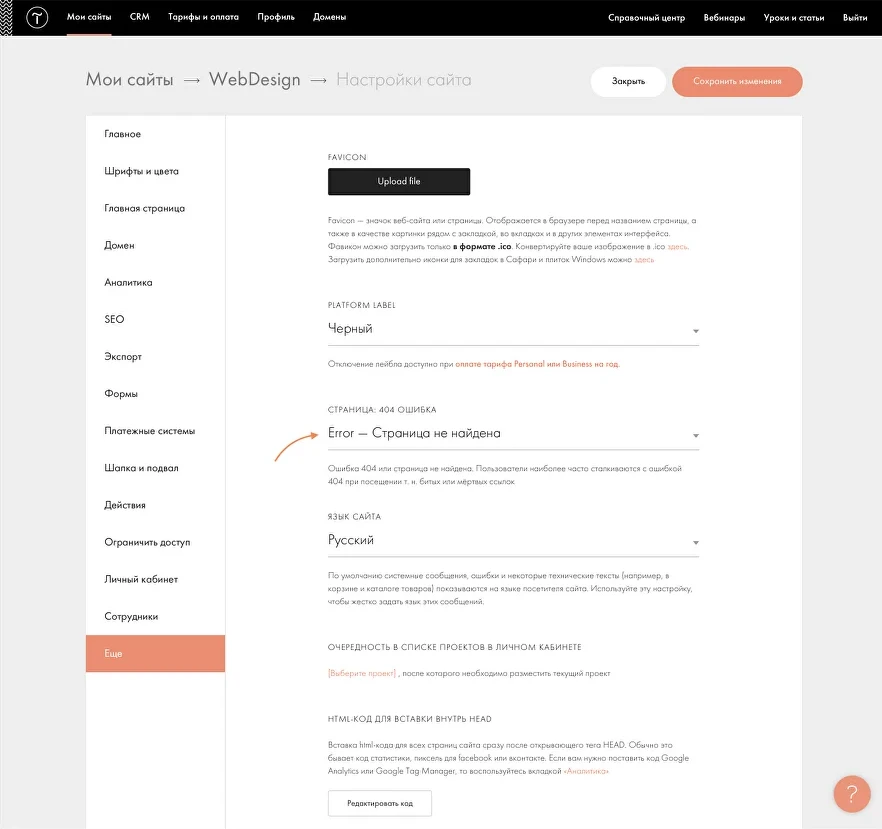Viewport: 882px width, 829px height.
Task: Expand the Platform Label dropdown arrow
Action: (695, 331)
